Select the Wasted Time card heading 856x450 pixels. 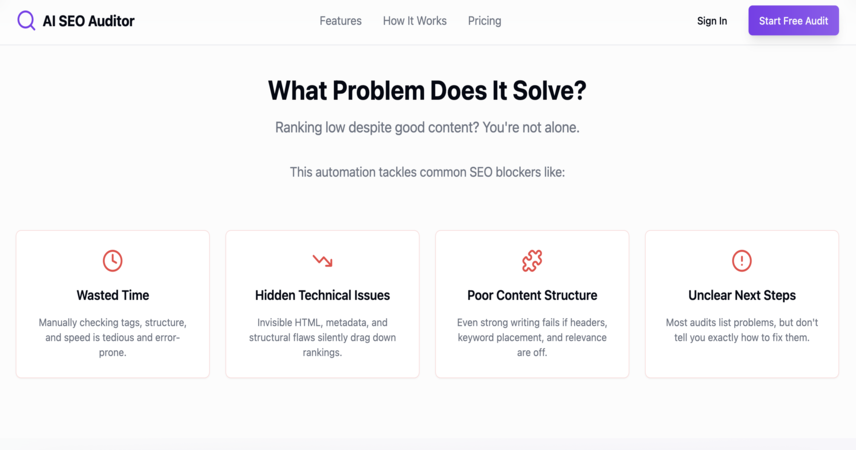tap(112, 295)
